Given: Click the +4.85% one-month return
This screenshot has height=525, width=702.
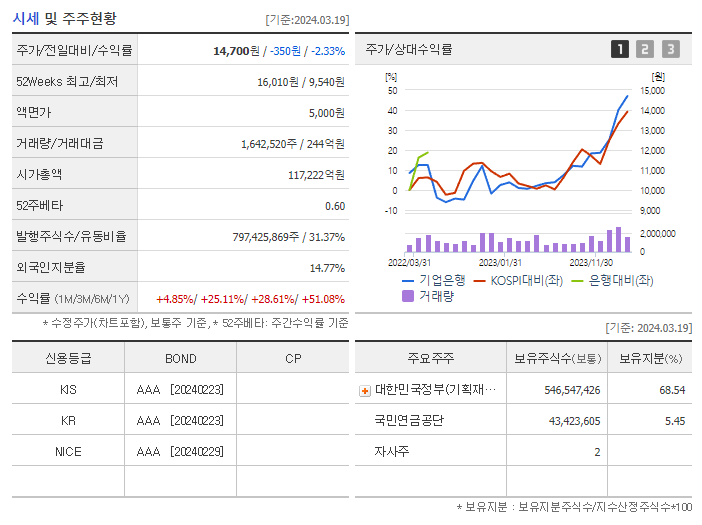Looking at the screenshot, I should pos(175,299).
